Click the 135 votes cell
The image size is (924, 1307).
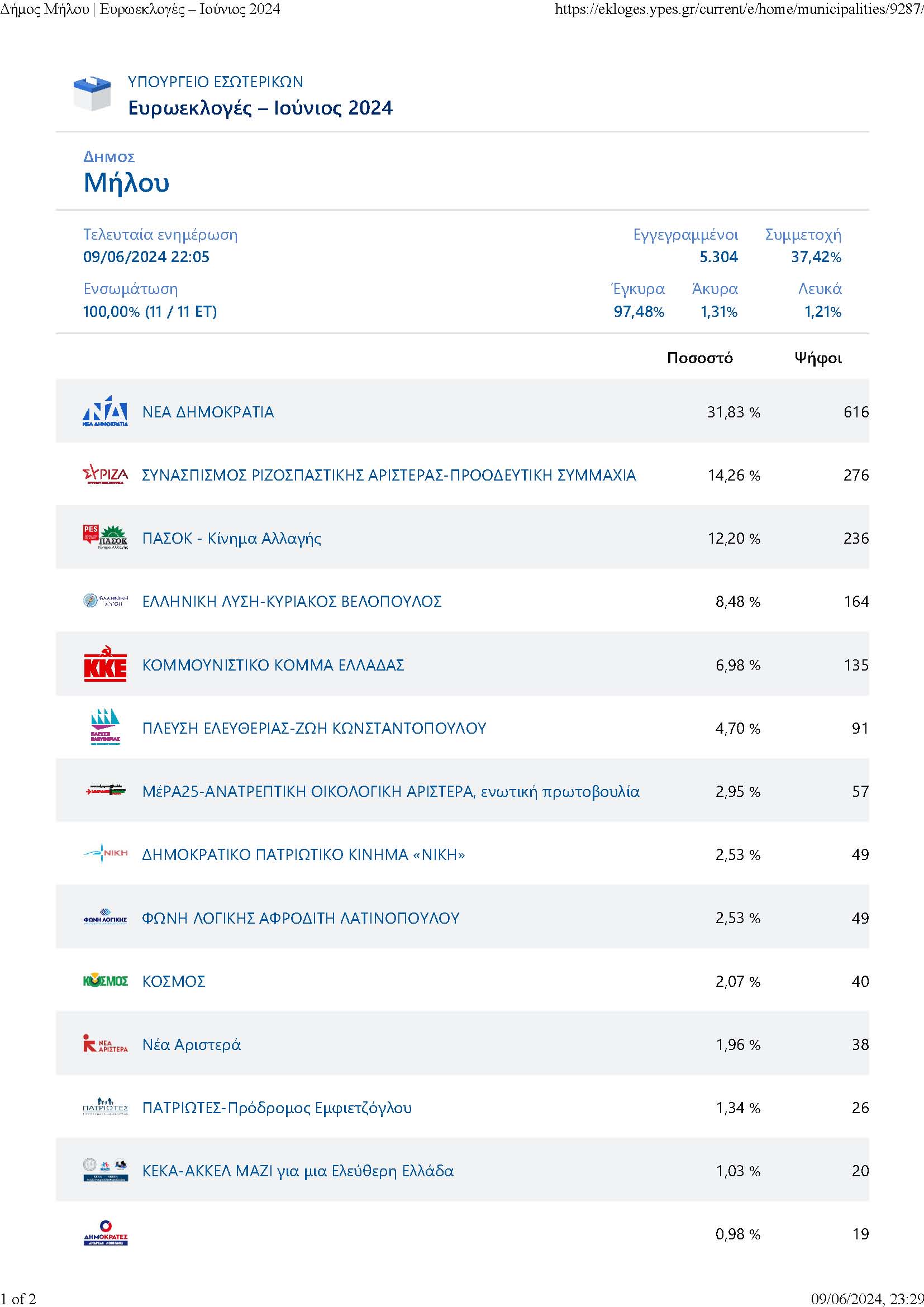(x=856, y=665)
